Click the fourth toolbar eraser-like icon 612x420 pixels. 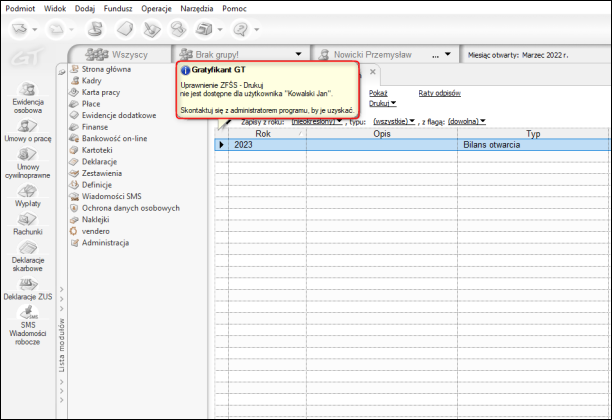click(x=125, y=29)
